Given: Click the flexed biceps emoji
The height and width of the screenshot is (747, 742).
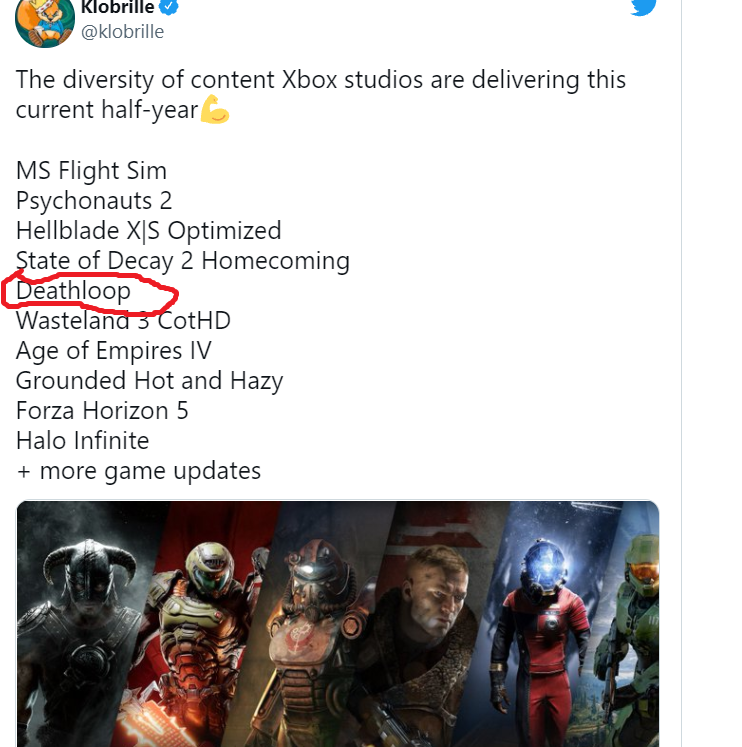Looking at the screenshot, I should point(215,110).
